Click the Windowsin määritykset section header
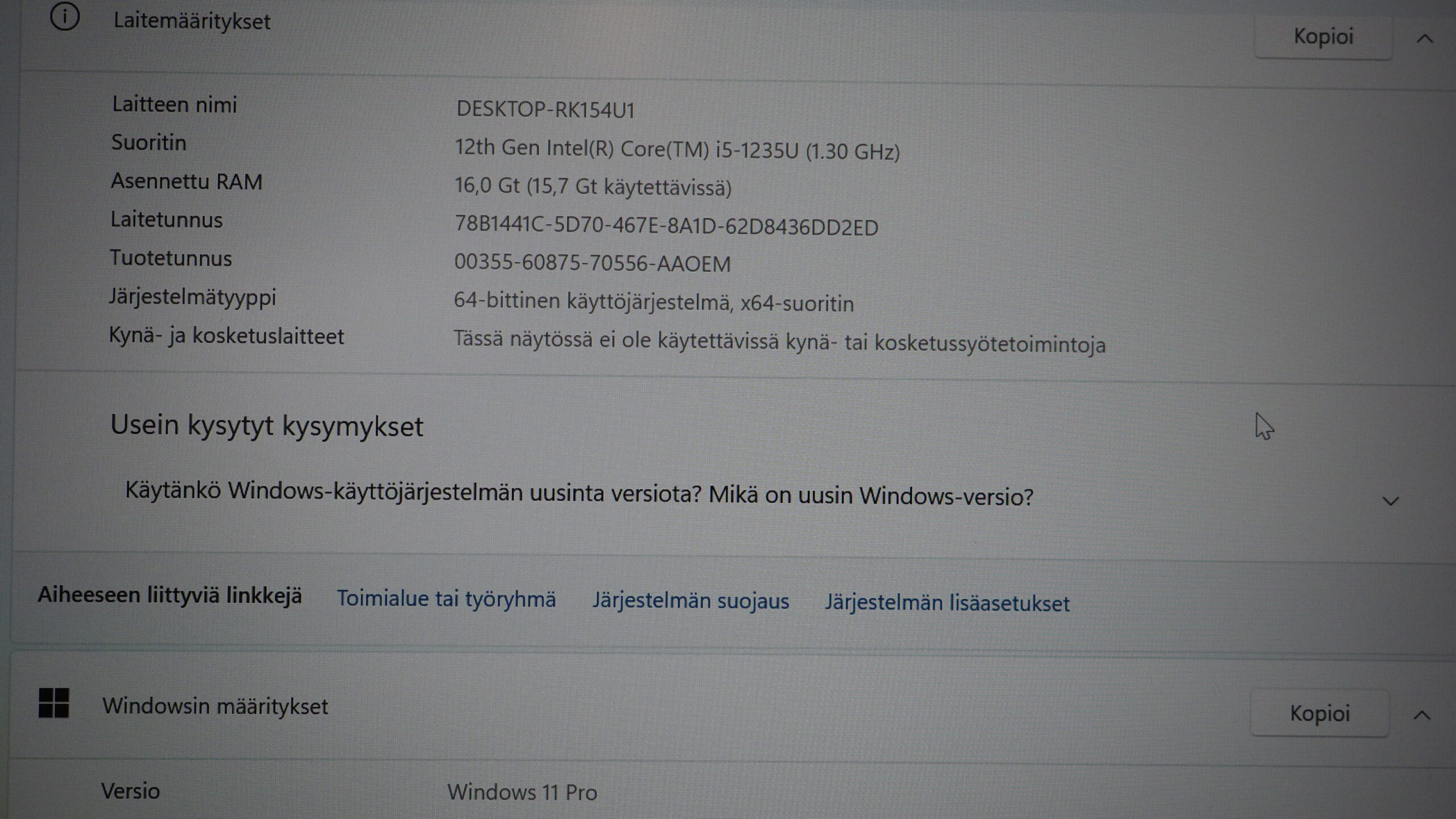Viewport: 1456px width, 819px height. click(x=215, y=706)
